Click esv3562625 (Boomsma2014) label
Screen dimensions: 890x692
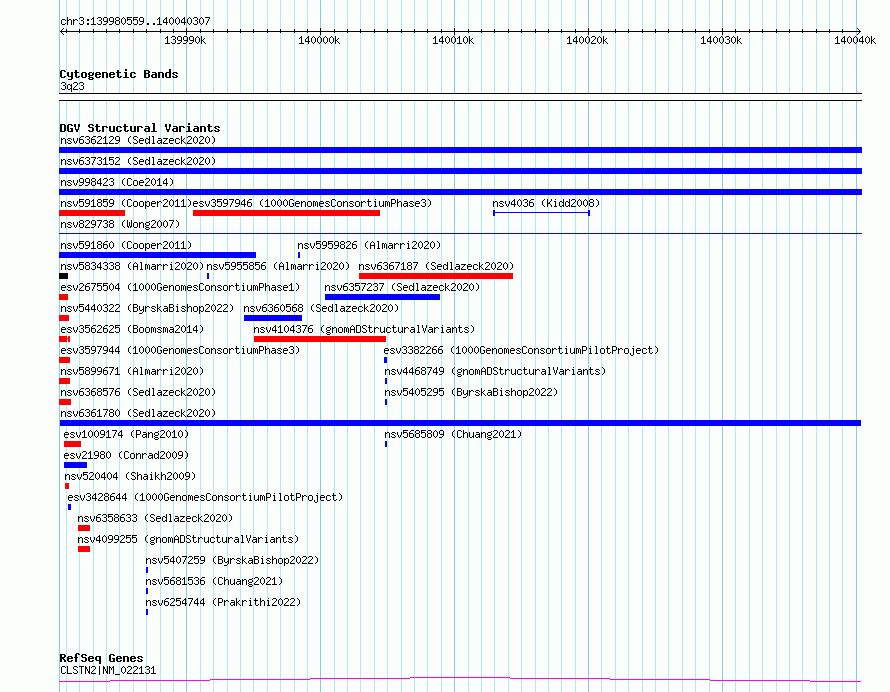coord(132,329)
